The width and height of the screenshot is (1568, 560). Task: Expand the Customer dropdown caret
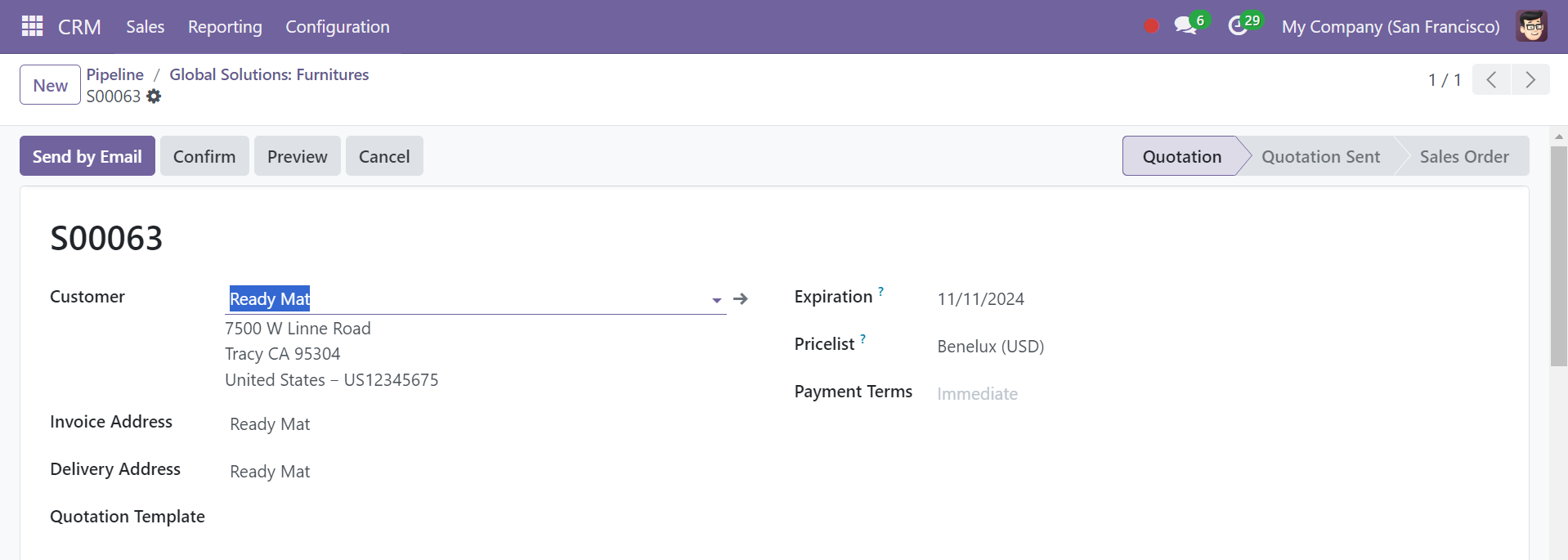click(x=717, y=300)
